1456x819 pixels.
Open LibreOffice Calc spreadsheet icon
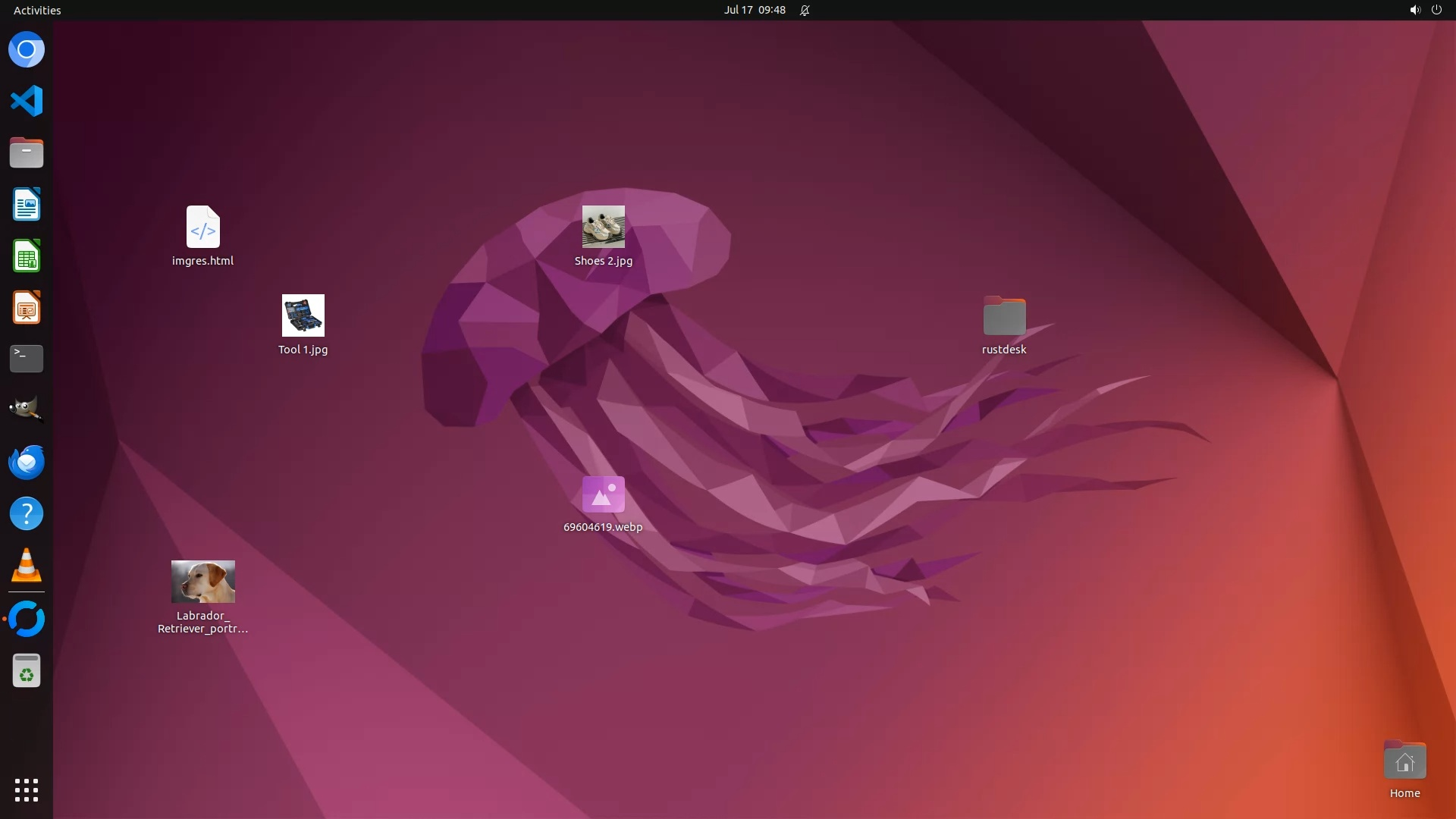click(x=27, y=256)
